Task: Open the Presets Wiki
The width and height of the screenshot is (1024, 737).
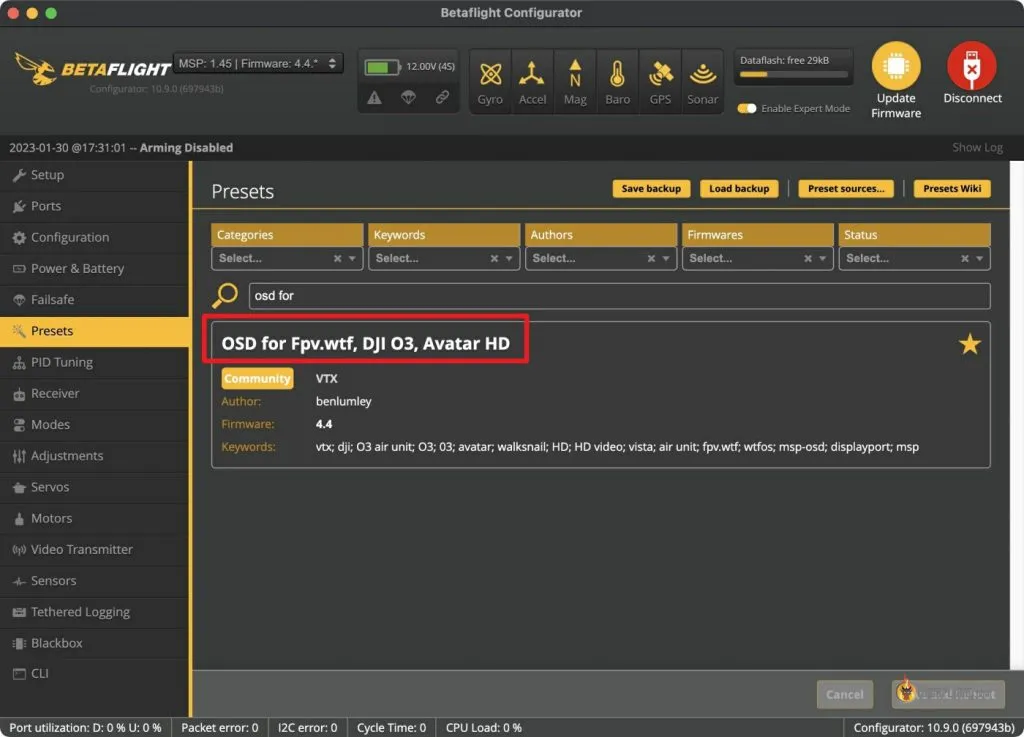Action: pos(952,189)
